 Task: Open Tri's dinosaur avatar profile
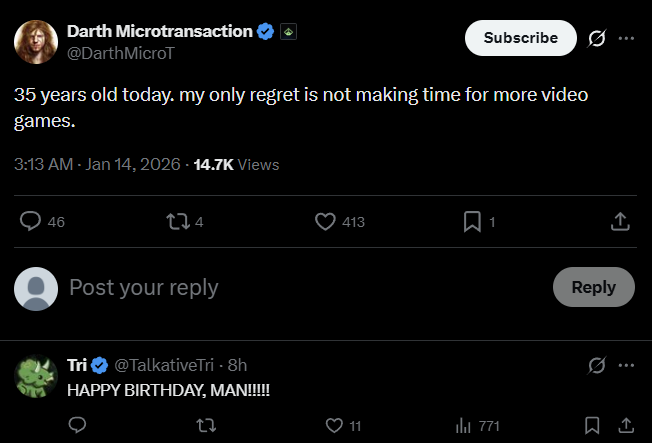click(x=35, y=377)
